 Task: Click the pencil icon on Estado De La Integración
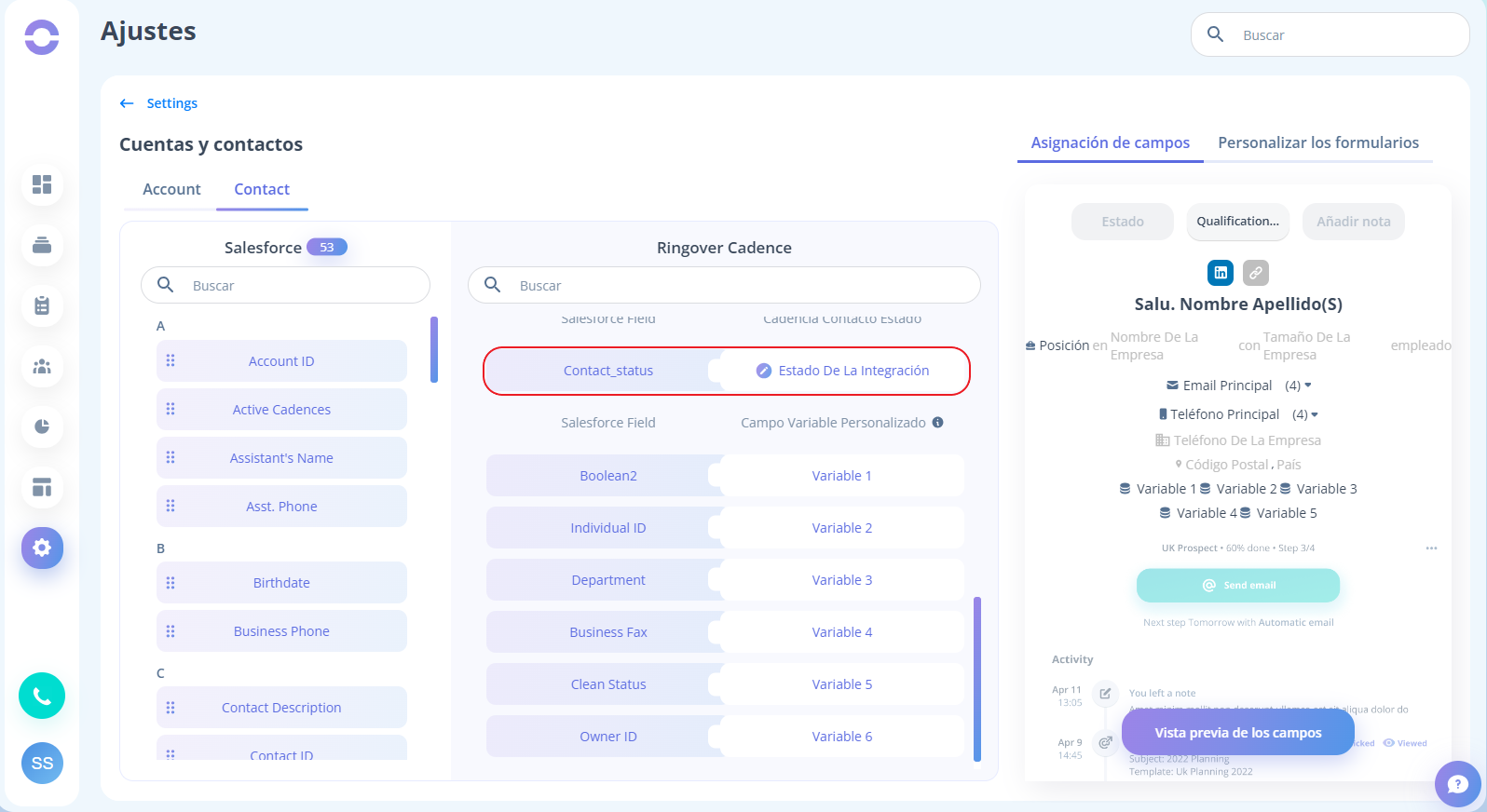click(x=764, y=371)
